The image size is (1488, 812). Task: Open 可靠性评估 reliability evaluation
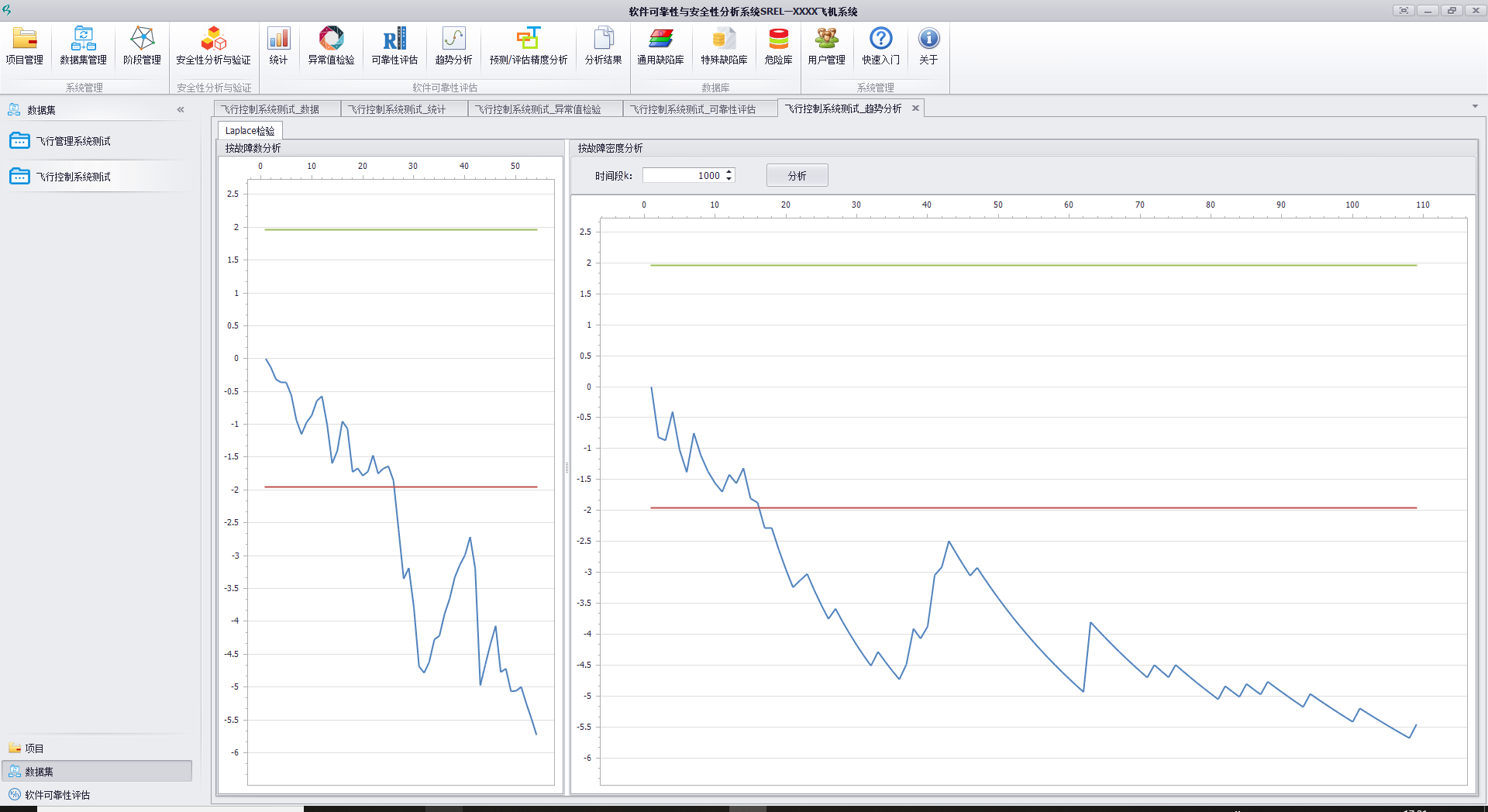pyautogui.click(x=394, y=46)
